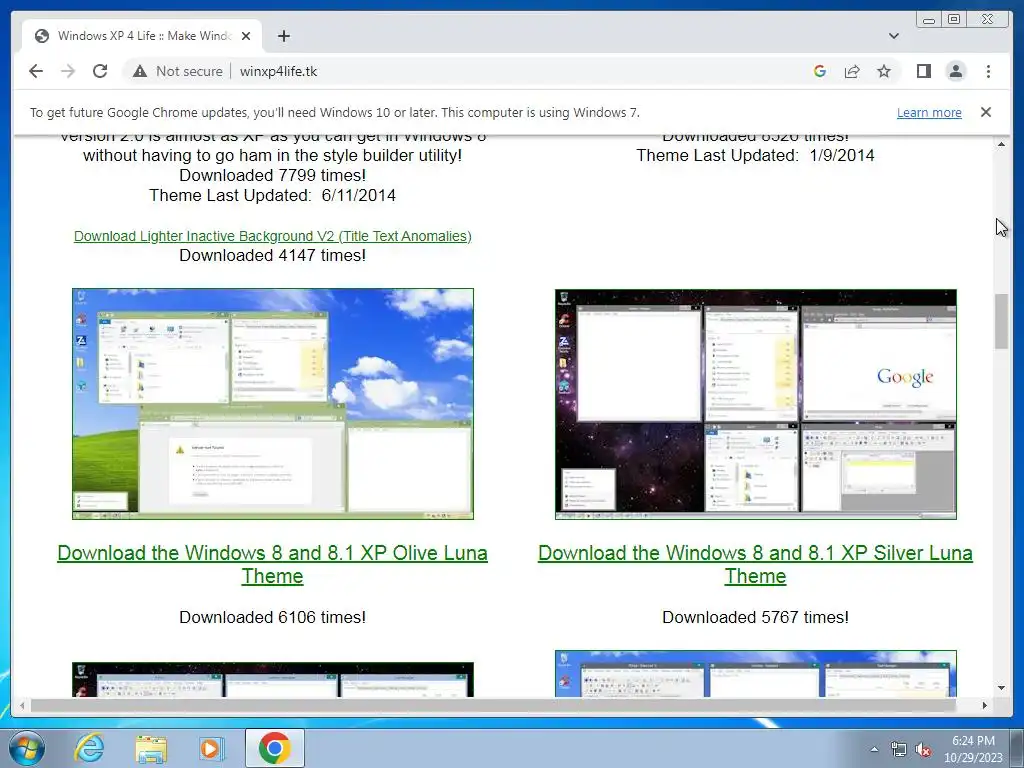Click the Chrome taskbar icon
This screenshot has height=768, width=1024.
tap(274, 748)
